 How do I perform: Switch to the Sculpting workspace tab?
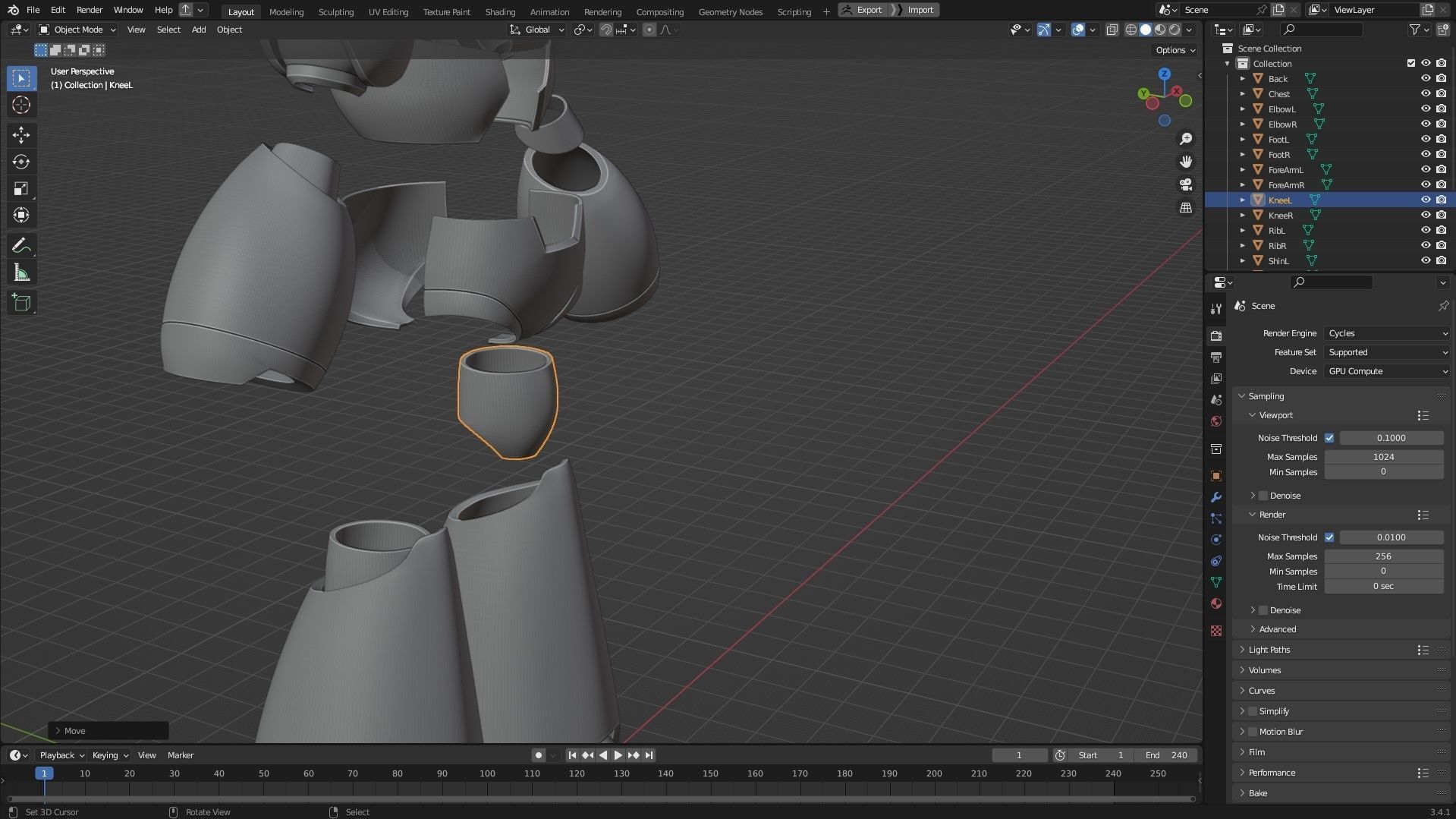coord(336,11)
